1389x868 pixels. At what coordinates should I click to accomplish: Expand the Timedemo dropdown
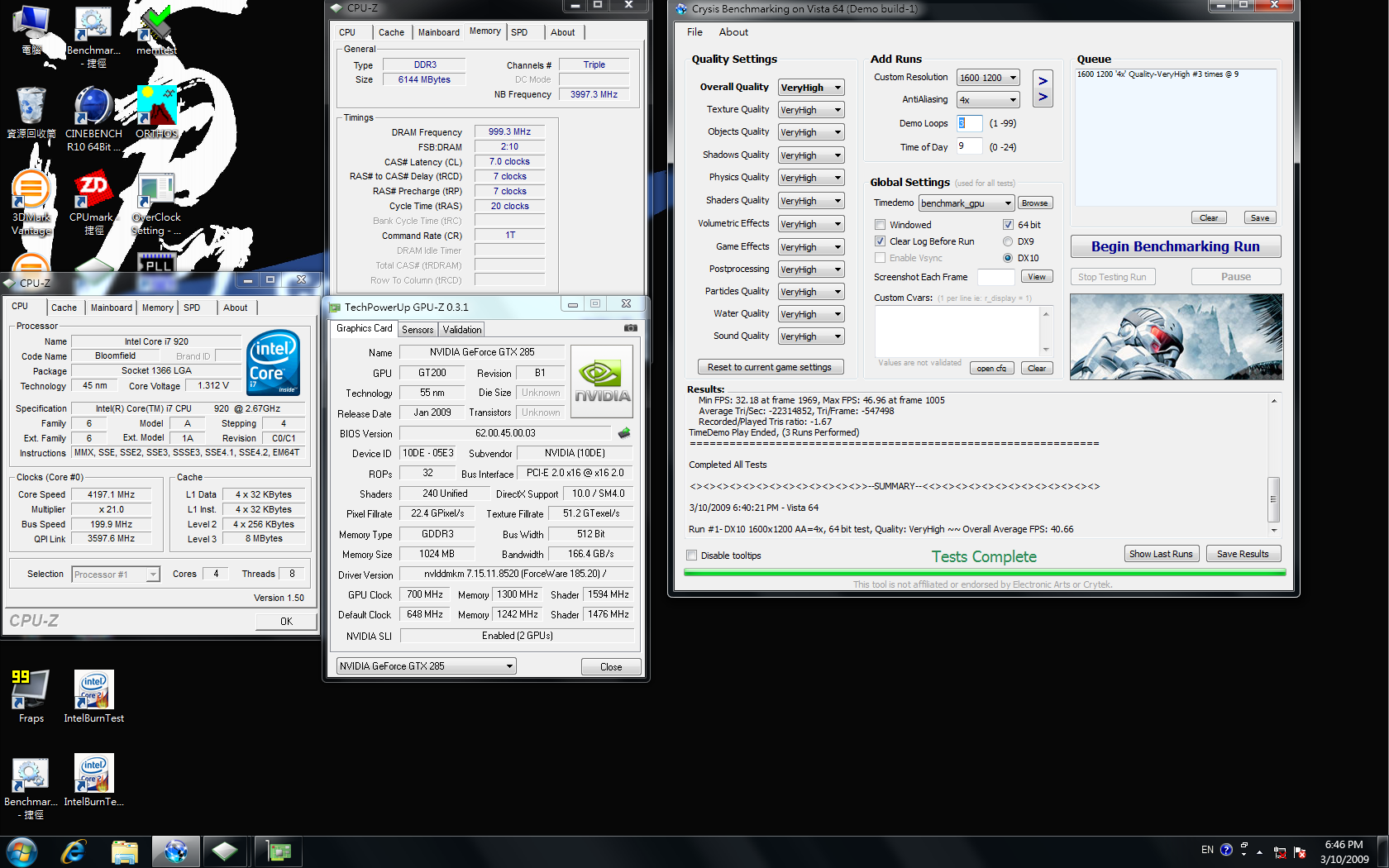pos(967,203)
